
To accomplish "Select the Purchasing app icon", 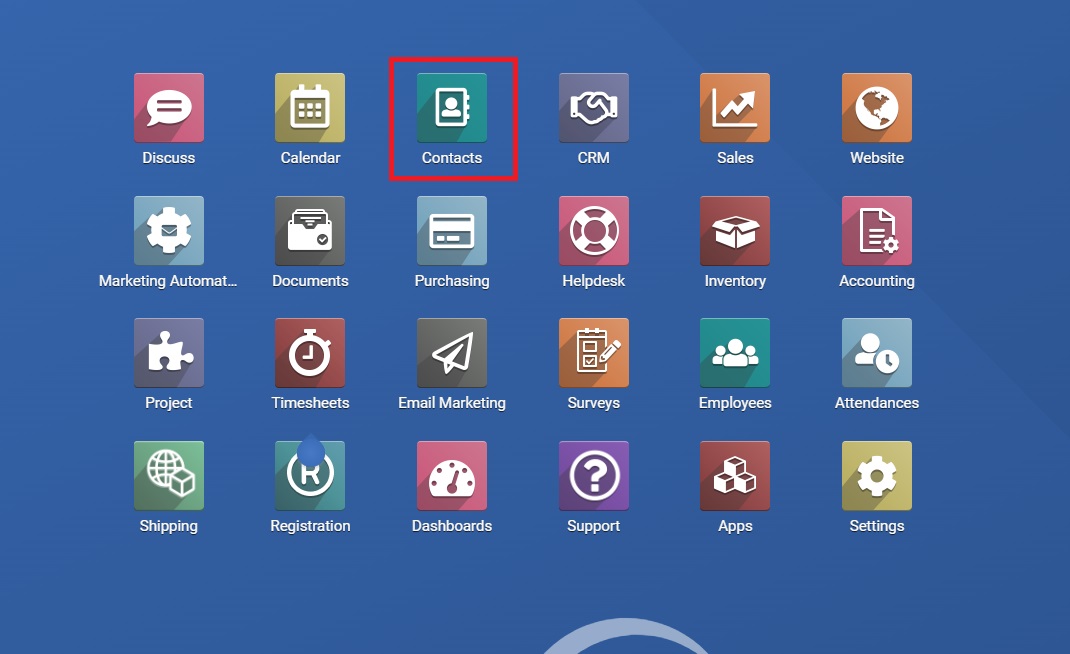I will [x=452, y=231].
